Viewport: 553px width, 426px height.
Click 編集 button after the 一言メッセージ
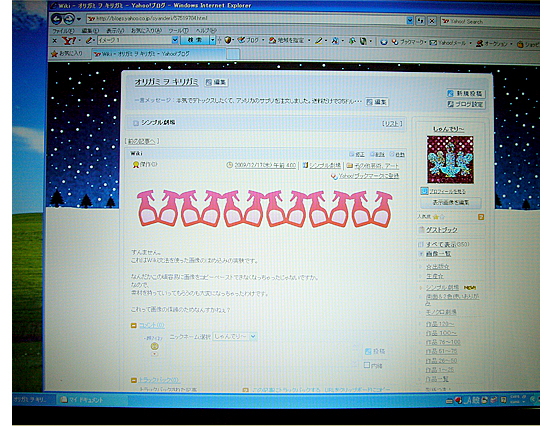(376, 102)
